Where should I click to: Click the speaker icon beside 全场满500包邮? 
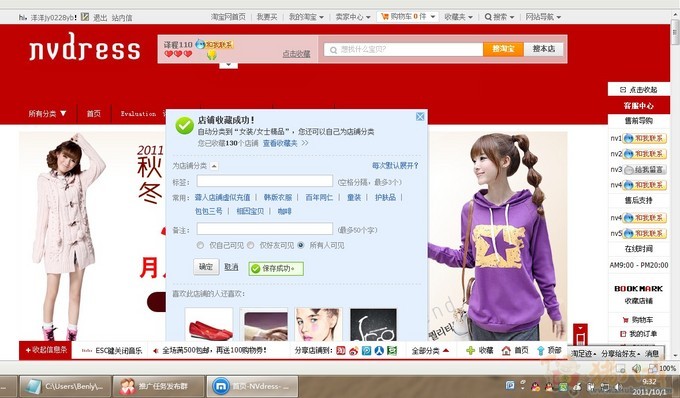[x=156, y=350]
